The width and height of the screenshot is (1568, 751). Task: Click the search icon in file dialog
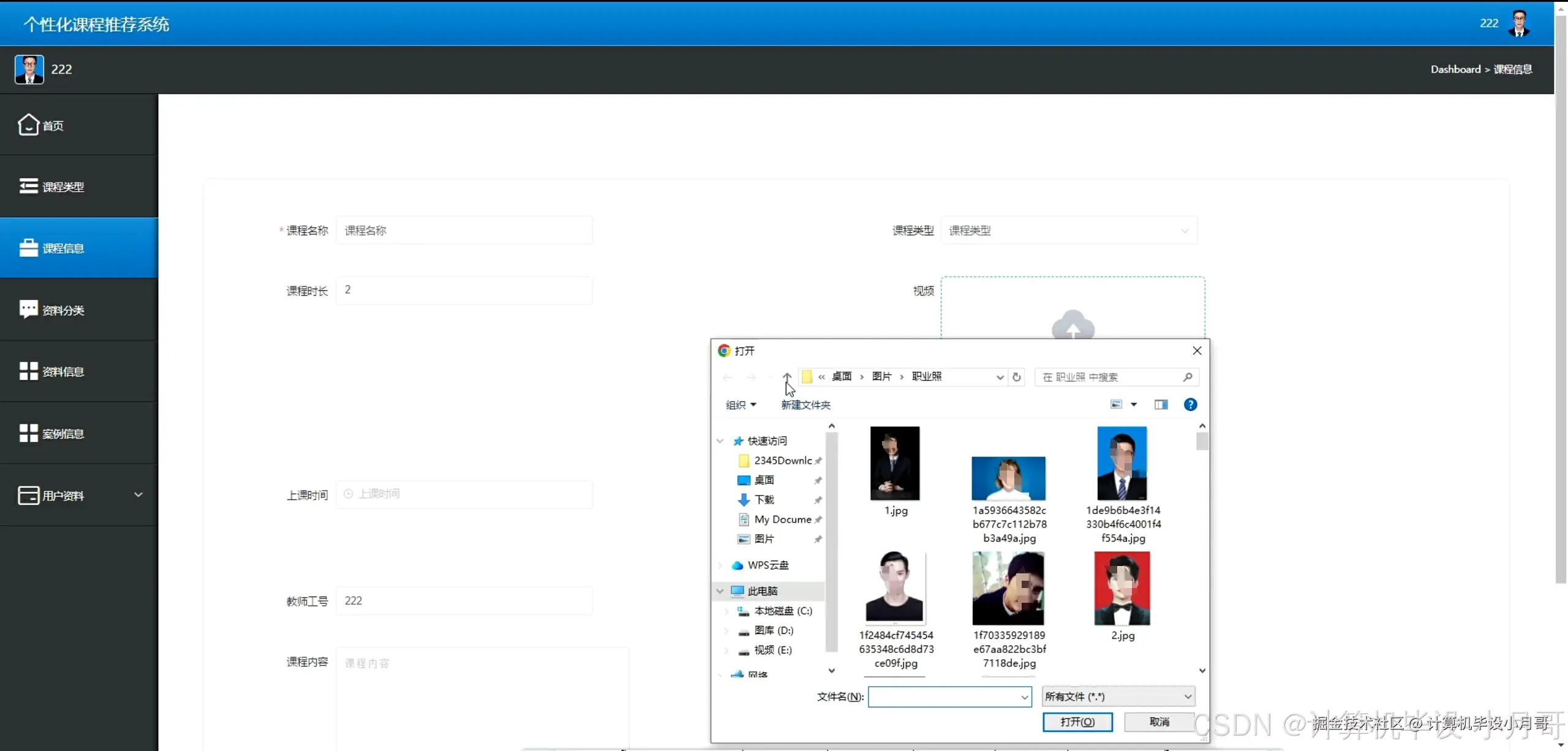tap(1188, 377)
